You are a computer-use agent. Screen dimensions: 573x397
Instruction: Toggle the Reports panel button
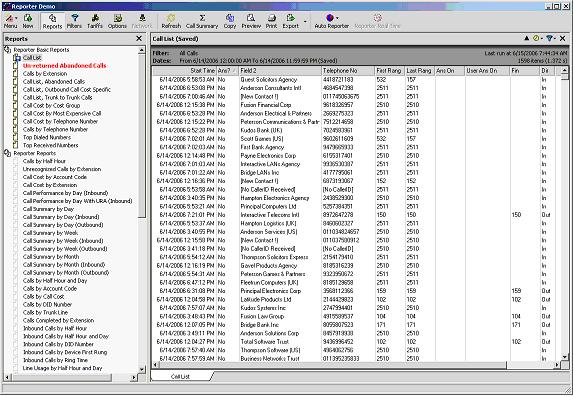point(52,21)
